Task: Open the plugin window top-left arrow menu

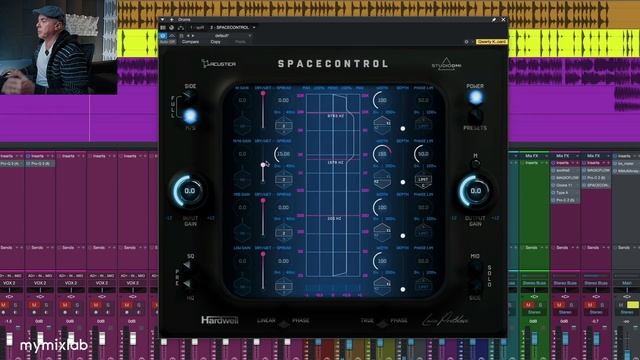Action: [162, 20]
